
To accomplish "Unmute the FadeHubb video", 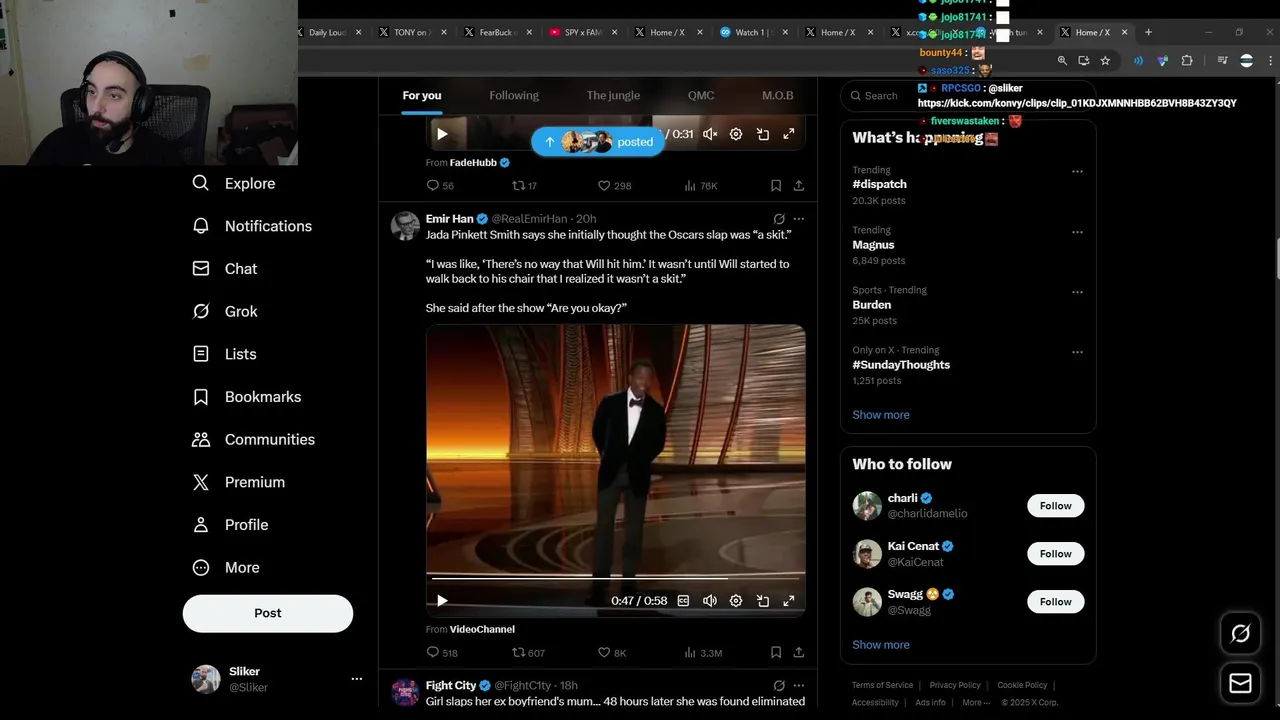I will click(710, 134).
